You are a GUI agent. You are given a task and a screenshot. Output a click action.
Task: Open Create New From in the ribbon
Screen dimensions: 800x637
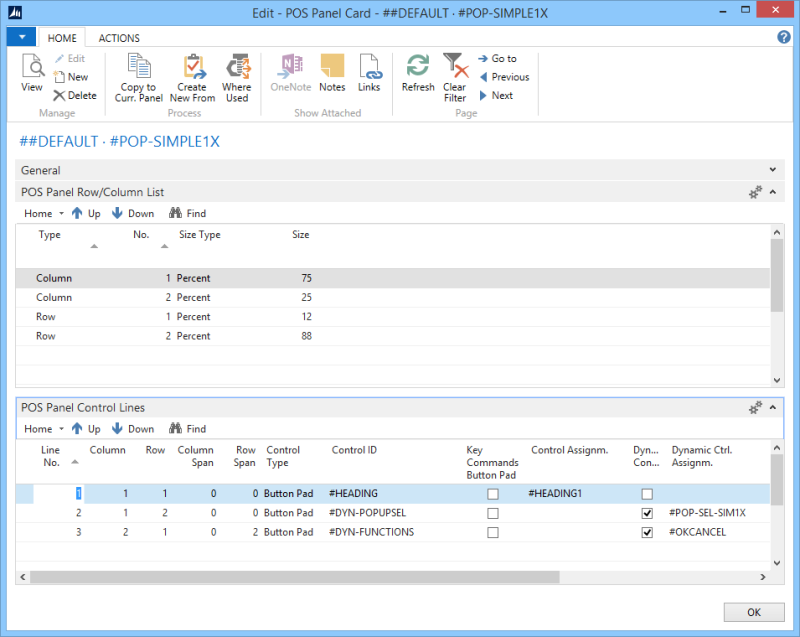[192, 68]
